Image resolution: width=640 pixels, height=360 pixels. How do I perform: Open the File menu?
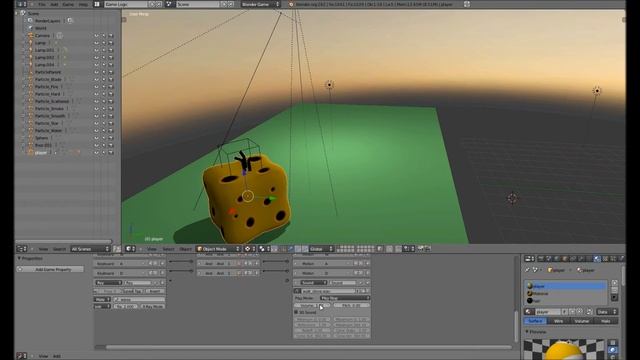click(x=42, y=4)
